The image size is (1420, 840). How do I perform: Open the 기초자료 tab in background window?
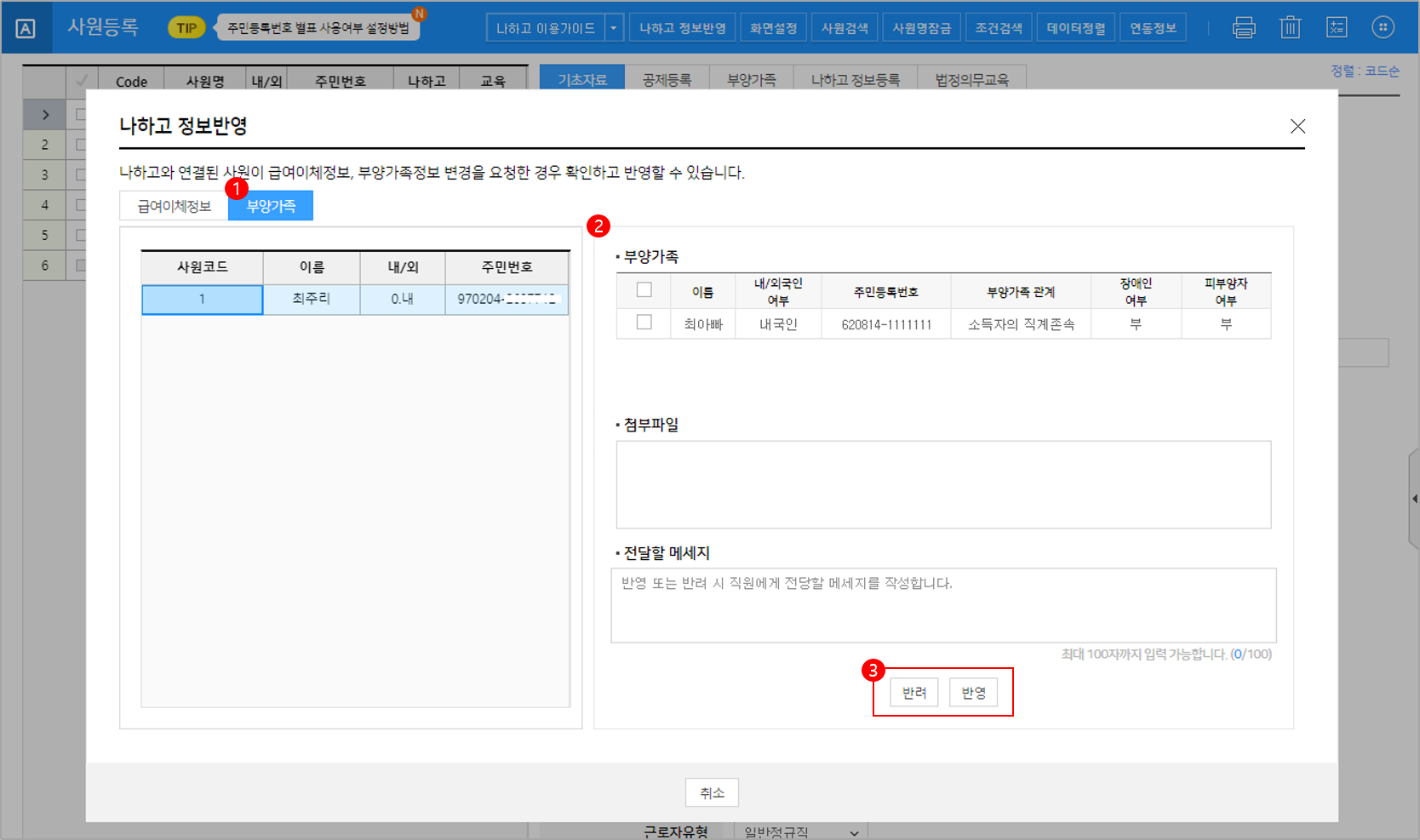[582, 79]
